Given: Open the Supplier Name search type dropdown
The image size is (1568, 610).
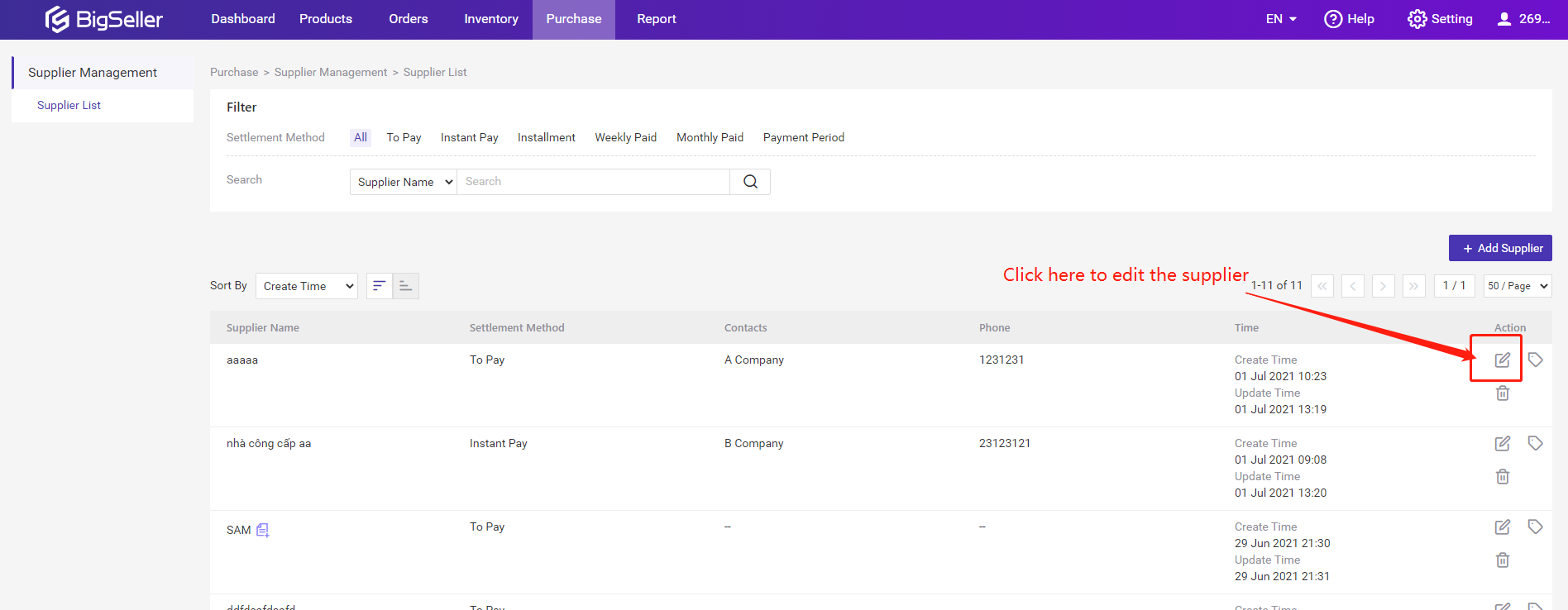Looking at the screenshot, I should [x=404, y=182].
